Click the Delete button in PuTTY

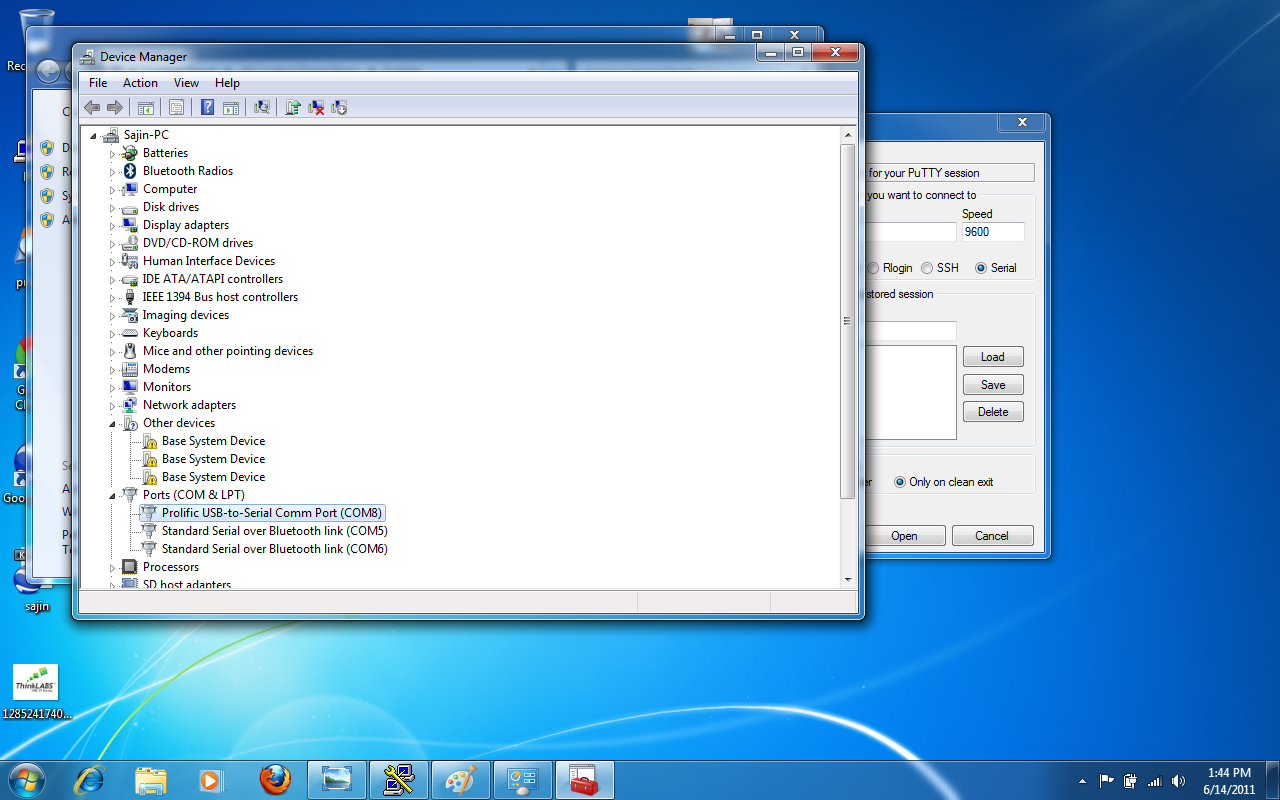click(x=993, y=412)
